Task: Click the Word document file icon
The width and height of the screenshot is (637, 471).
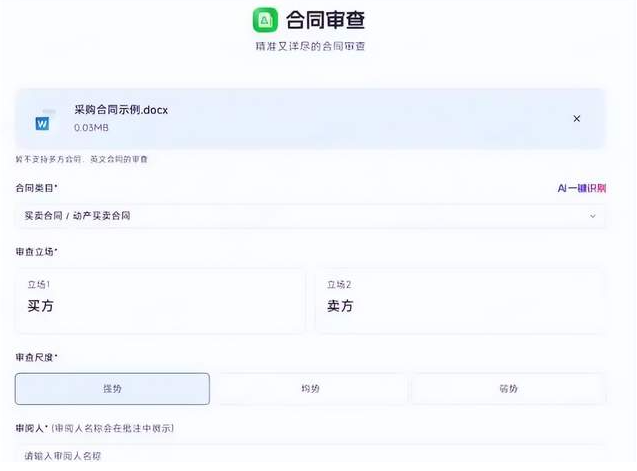Action: pyautogui.click(x=42, y=123)
